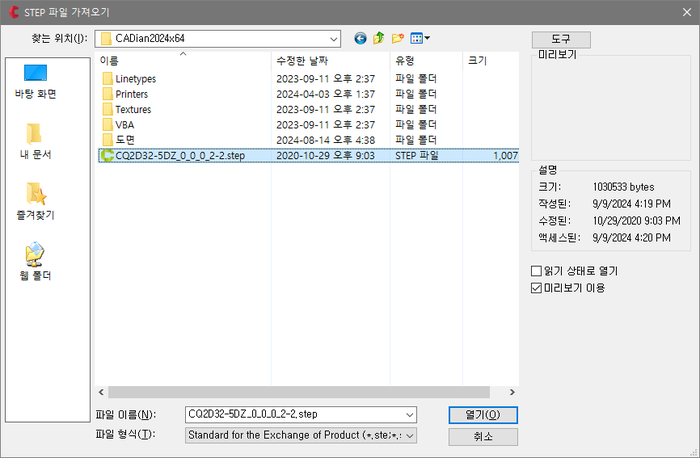The width and height of the screenshot is (700, 458).
Task: Create a new folder
Action: pyautogui.click(x=397, y=38)
